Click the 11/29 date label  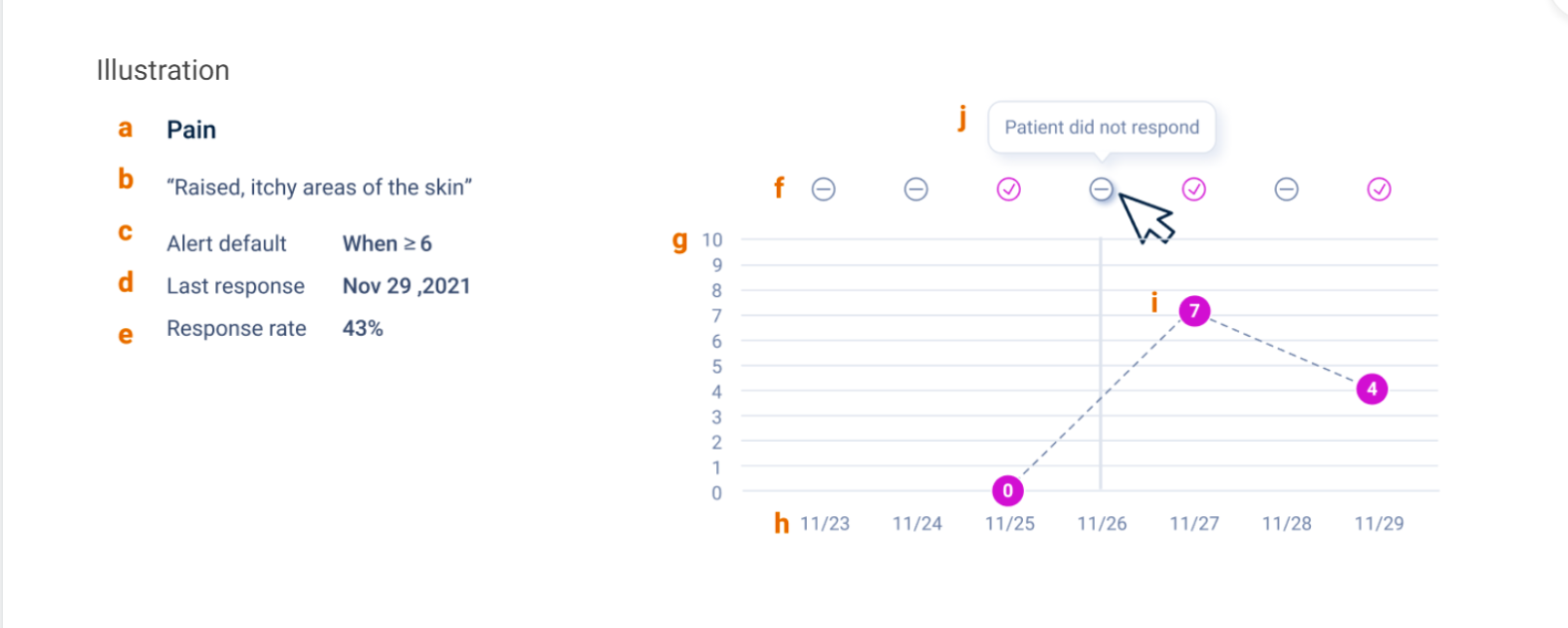(1379, 524)
